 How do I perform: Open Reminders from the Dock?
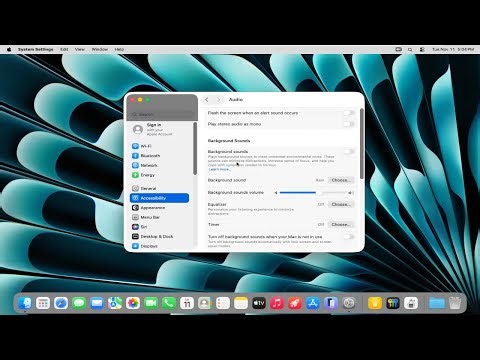coord(223,303)
